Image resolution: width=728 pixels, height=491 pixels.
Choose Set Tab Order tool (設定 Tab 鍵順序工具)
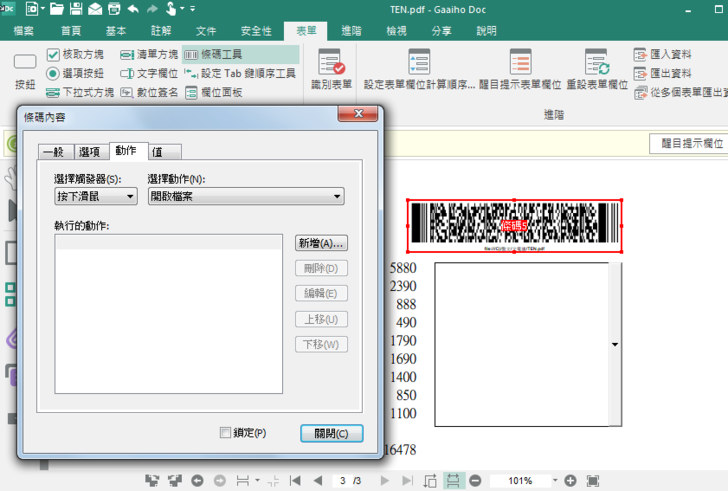[240, 73]
